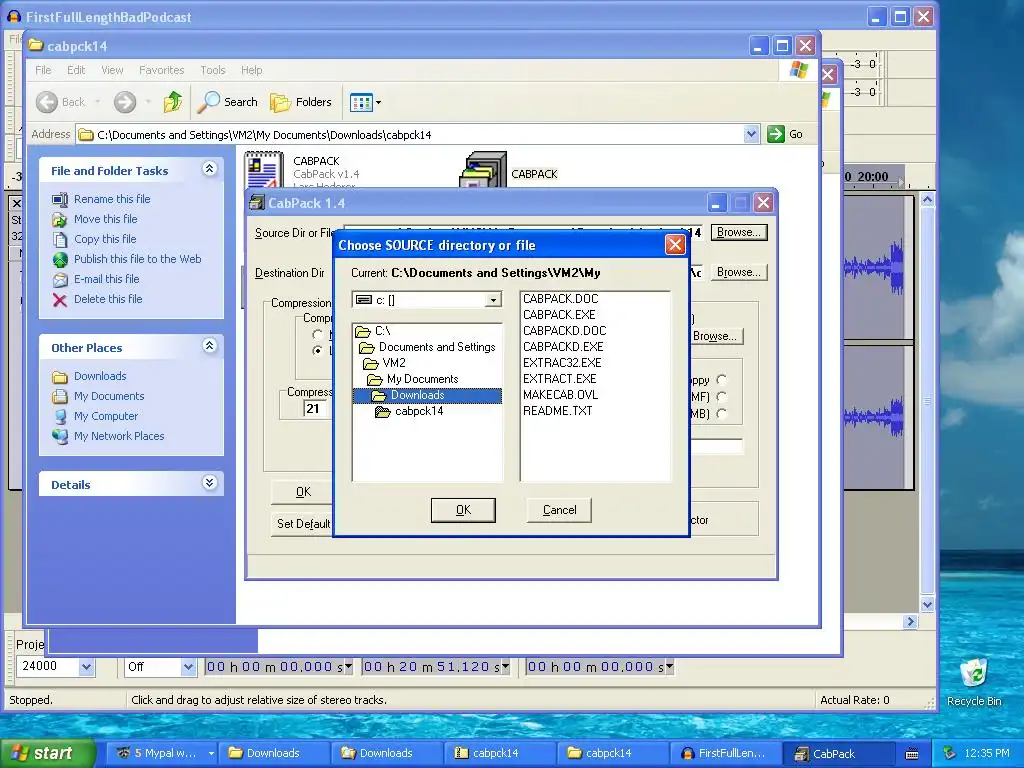Open the c: drive dropdown
The image size is (1024, 768).
click(x=493, y=300)
